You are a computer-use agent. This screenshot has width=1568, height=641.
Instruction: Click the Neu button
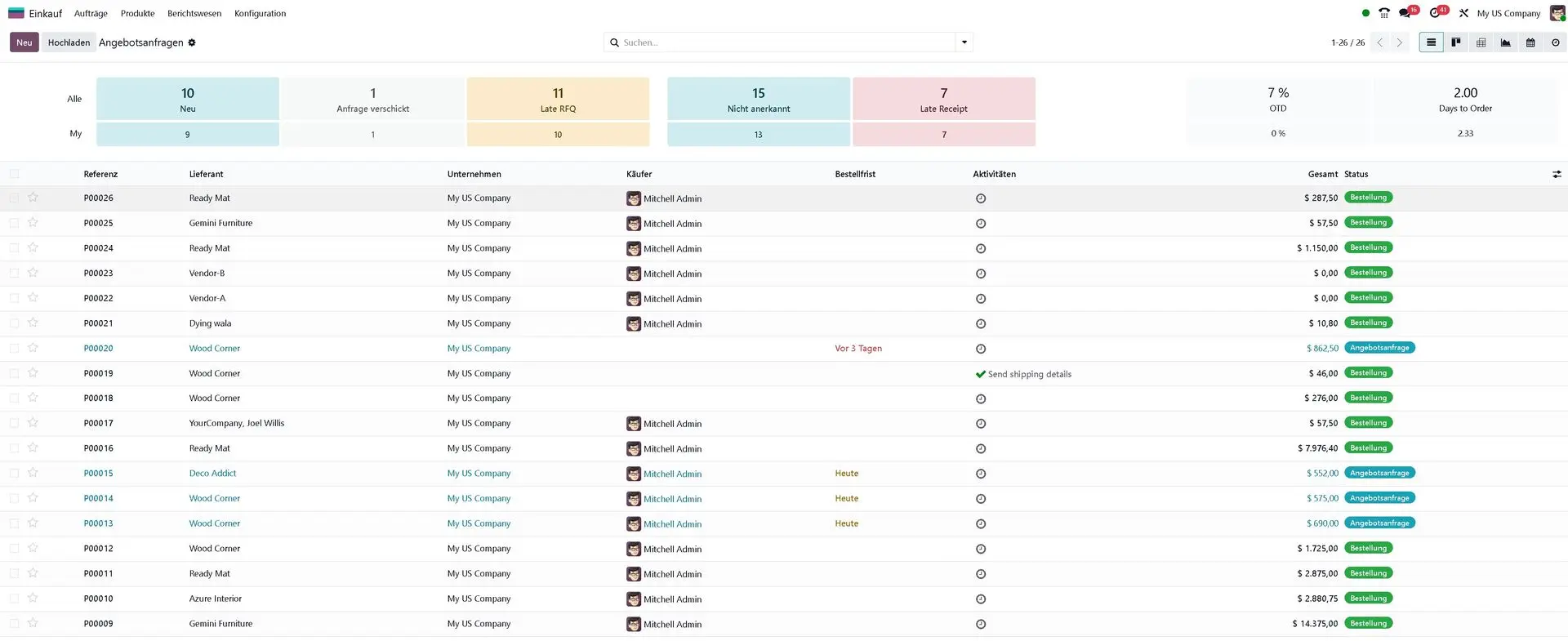(x=24, y=42)
